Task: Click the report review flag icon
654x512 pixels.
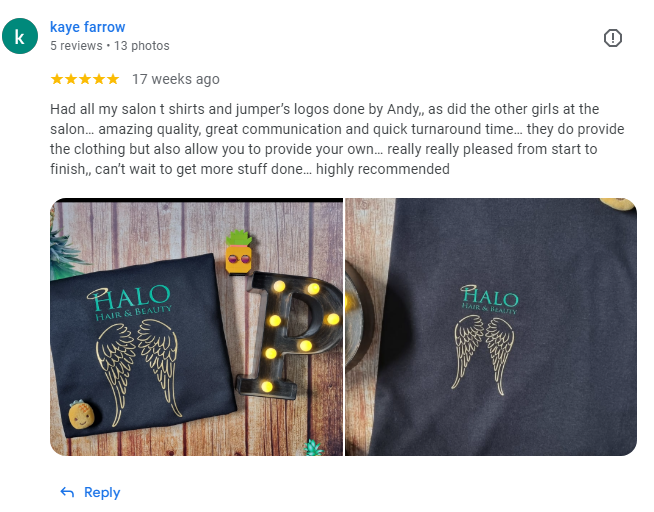Action: coord(612,38)
